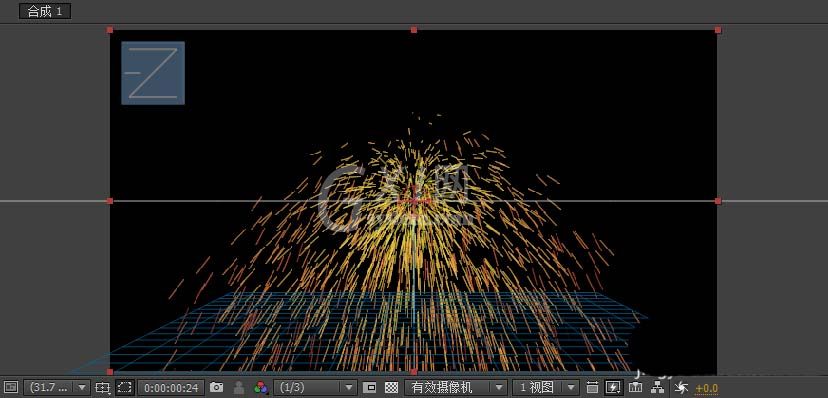Viewport: 828px width, 398px height.
Task: Click the current time 0:00:00:24 field
Action: pyautogui.click(x=172, y=388)
